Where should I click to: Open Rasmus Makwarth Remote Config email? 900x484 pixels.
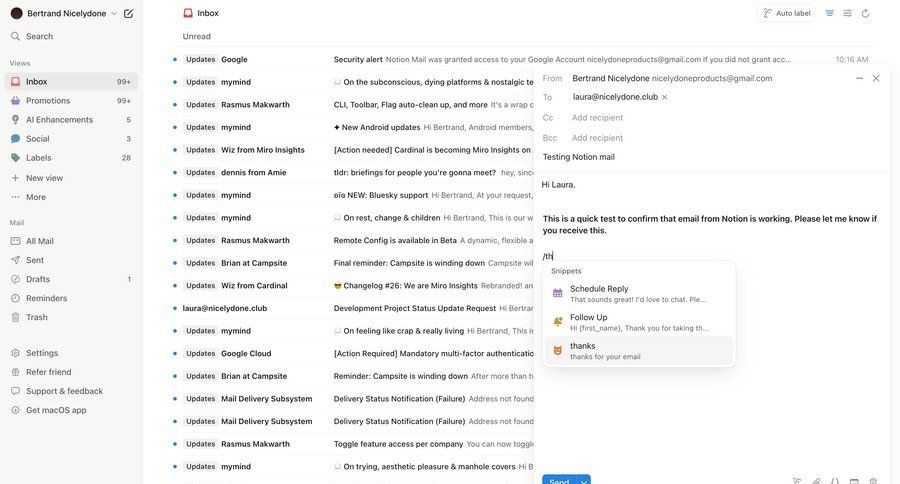point(352,241)
